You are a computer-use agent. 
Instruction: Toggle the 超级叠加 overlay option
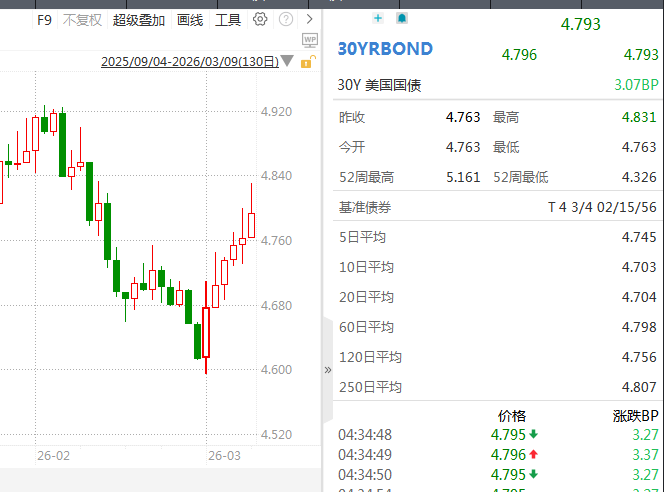(139, 19)
